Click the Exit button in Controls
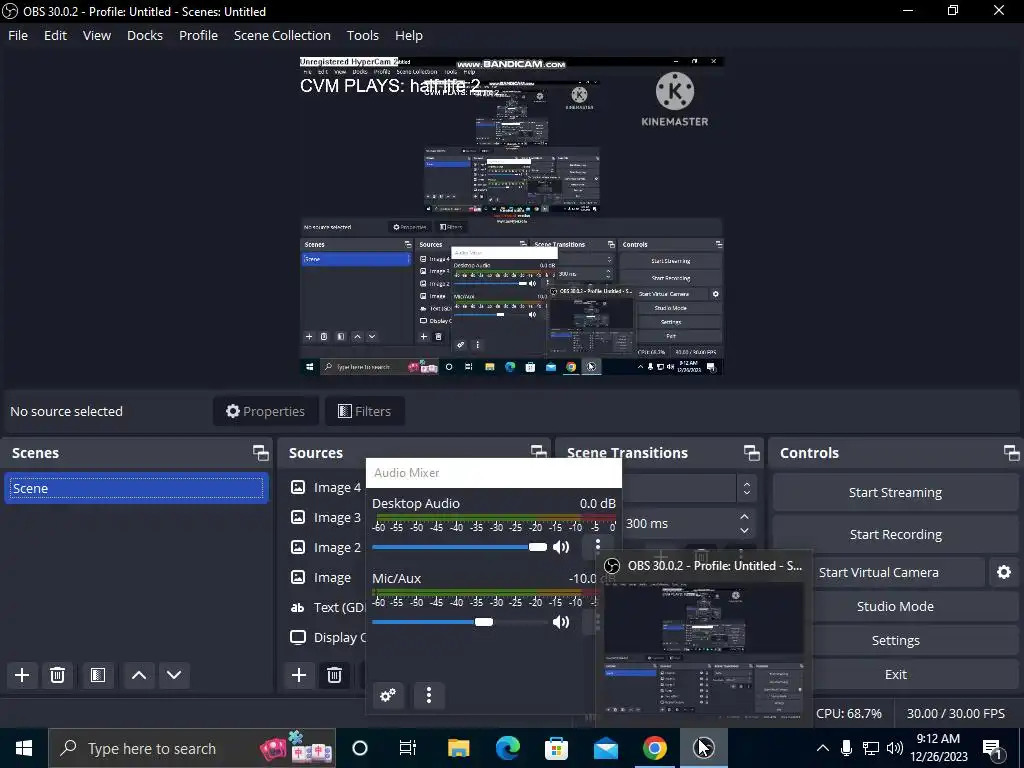The width and height of the screenshot is (1024, 768). (x=895, y=674)
